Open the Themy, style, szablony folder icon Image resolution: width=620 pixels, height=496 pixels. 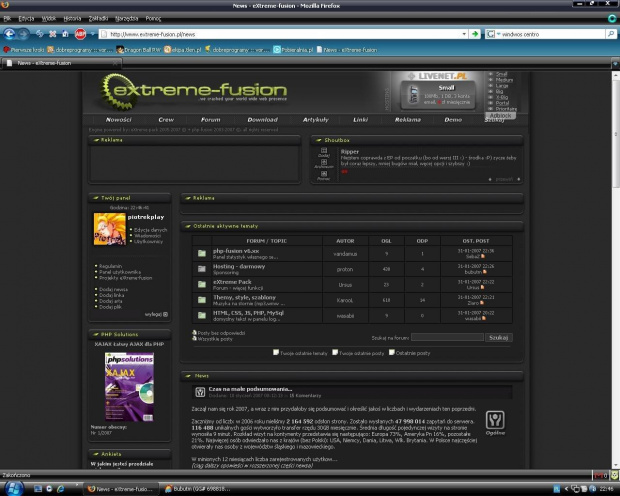pos(202,299)
